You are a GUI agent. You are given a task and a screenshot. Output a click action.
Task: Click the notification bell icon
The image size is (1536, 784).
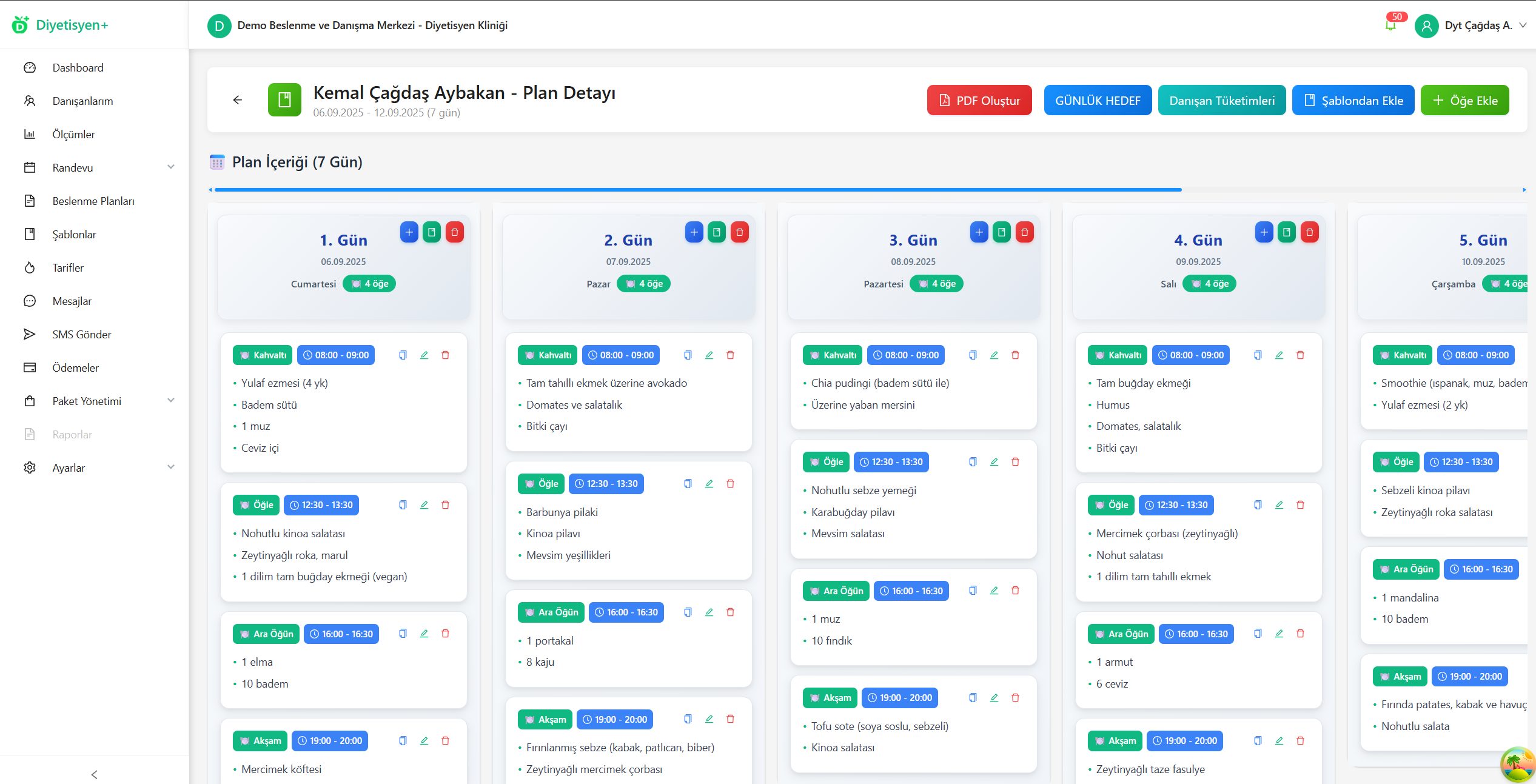click(1390, 25)
